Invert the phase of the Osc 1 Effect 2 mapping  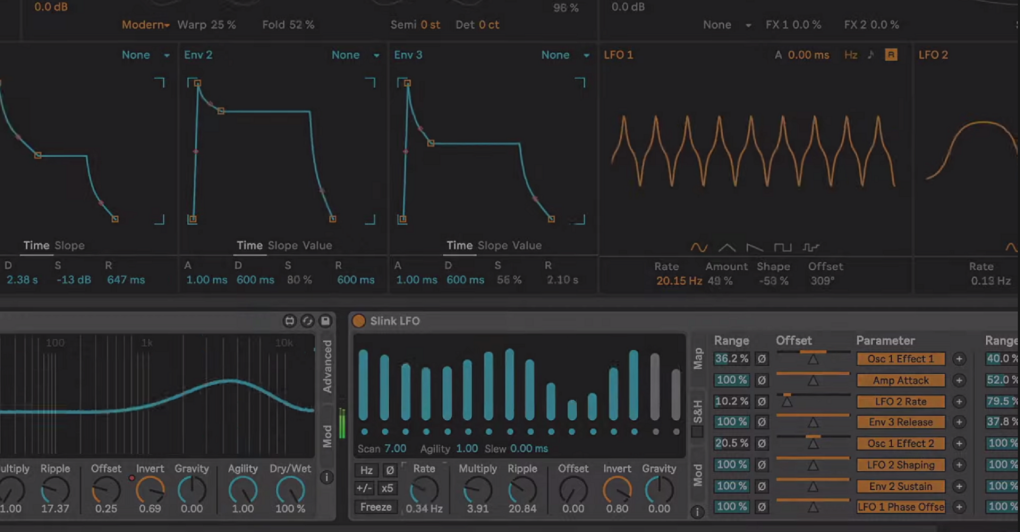[x=761, y=444]
